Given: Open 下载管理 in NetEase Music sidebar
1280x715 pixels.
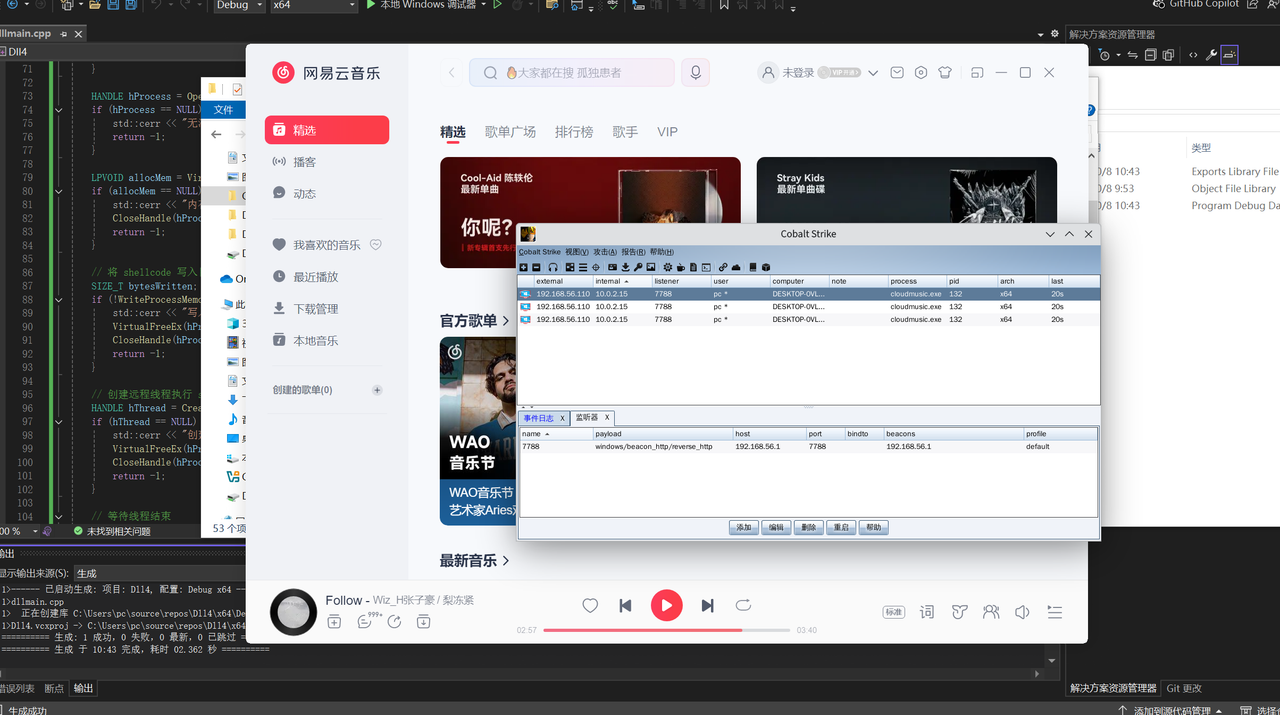Looking at the screenshot, I should (326, 309).
